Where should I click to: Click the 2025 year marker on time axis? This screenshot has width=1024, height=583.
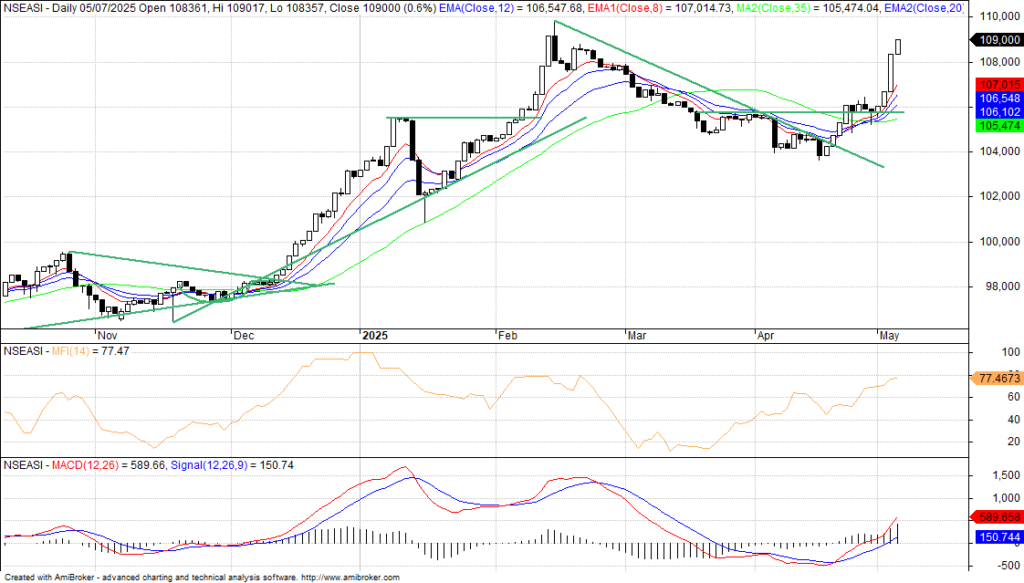375,336
